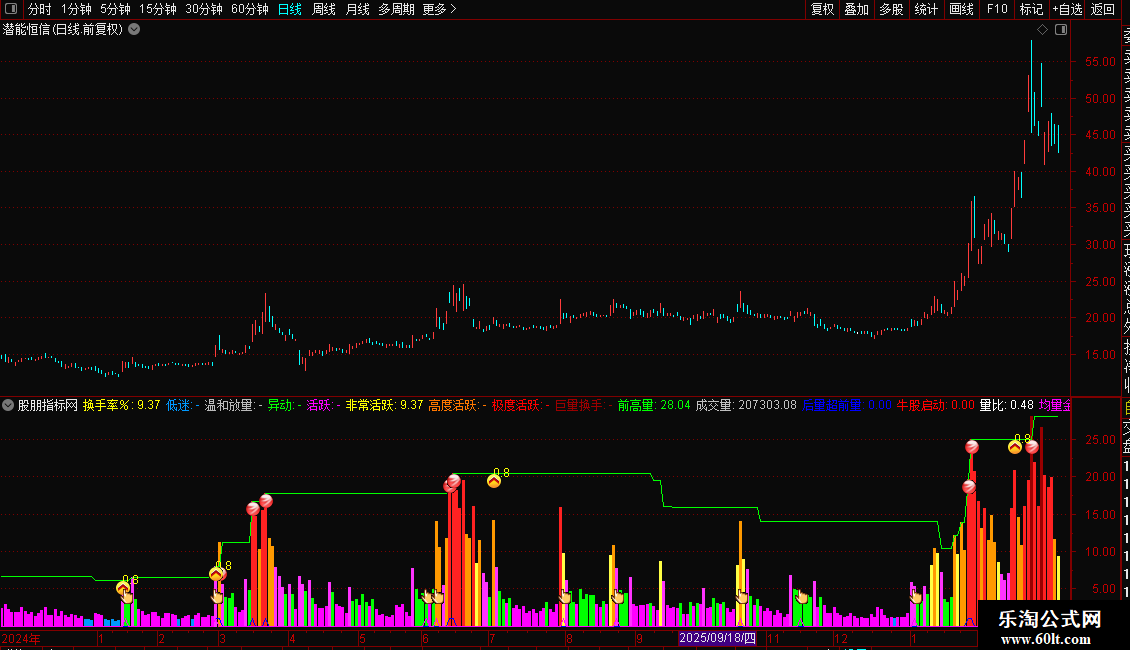Open F10 company information

pyautogui.click(x=997, y=9)
